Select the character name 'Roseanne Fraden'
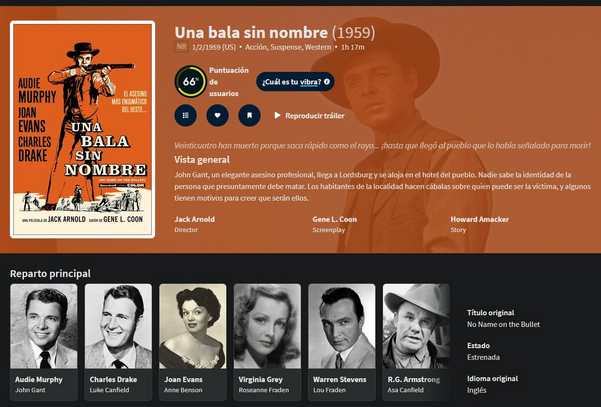The width and height of the screenshot is (601, 407). [264, 390]
